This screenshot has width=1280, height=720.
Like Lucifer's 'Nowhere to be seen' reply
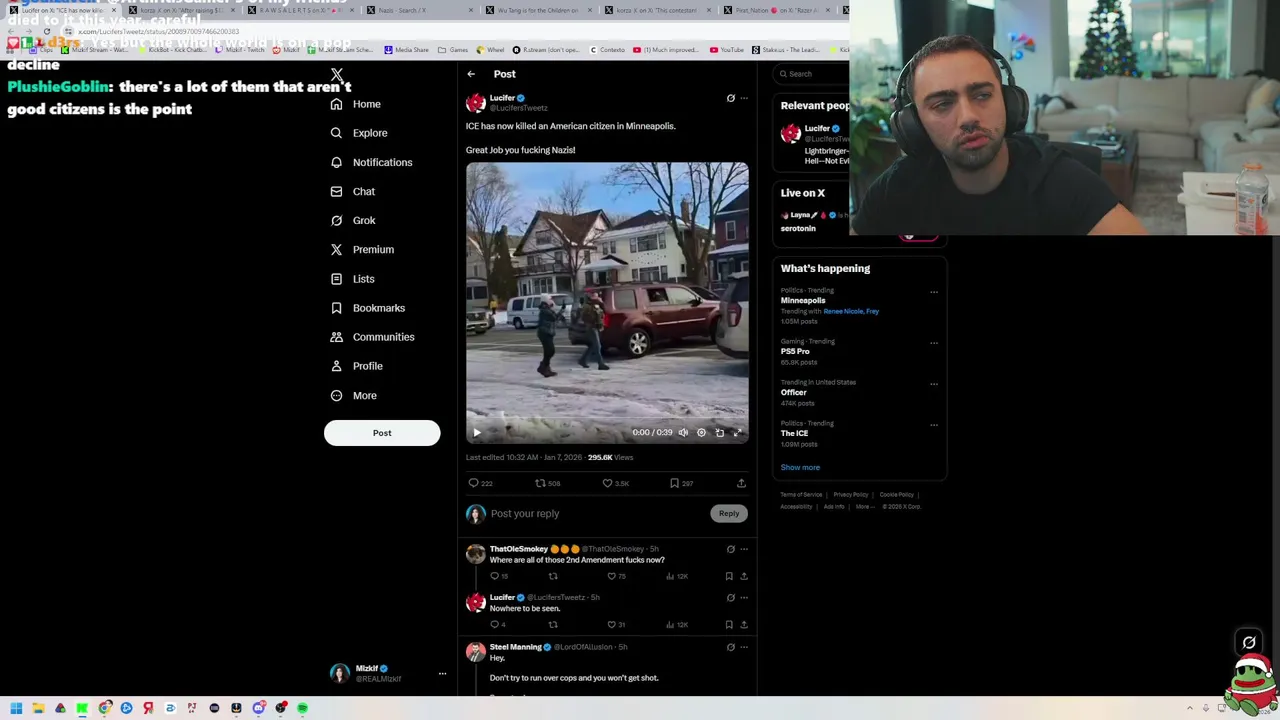tap(616, 624)
